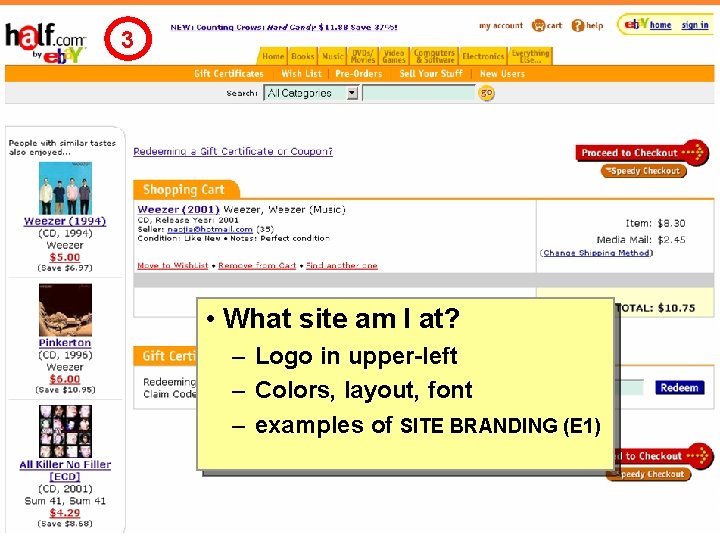
Task: Click top Proceed to Checkout button
Action: click(641, 153)
